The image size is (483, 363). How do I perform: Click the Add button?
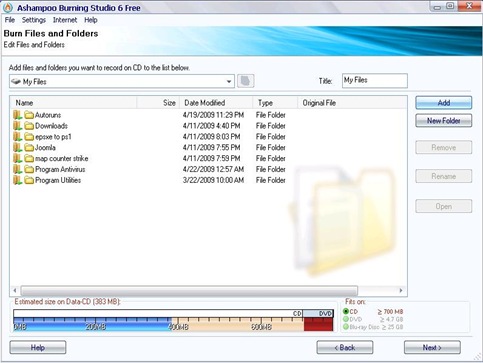click(444, 103)
